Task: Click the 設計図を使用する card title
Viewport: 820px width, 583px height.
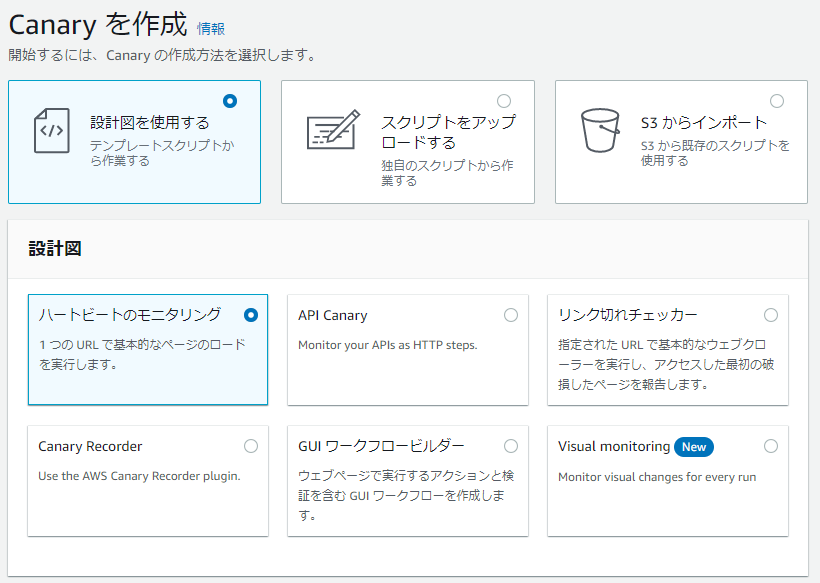Action: 150,122
